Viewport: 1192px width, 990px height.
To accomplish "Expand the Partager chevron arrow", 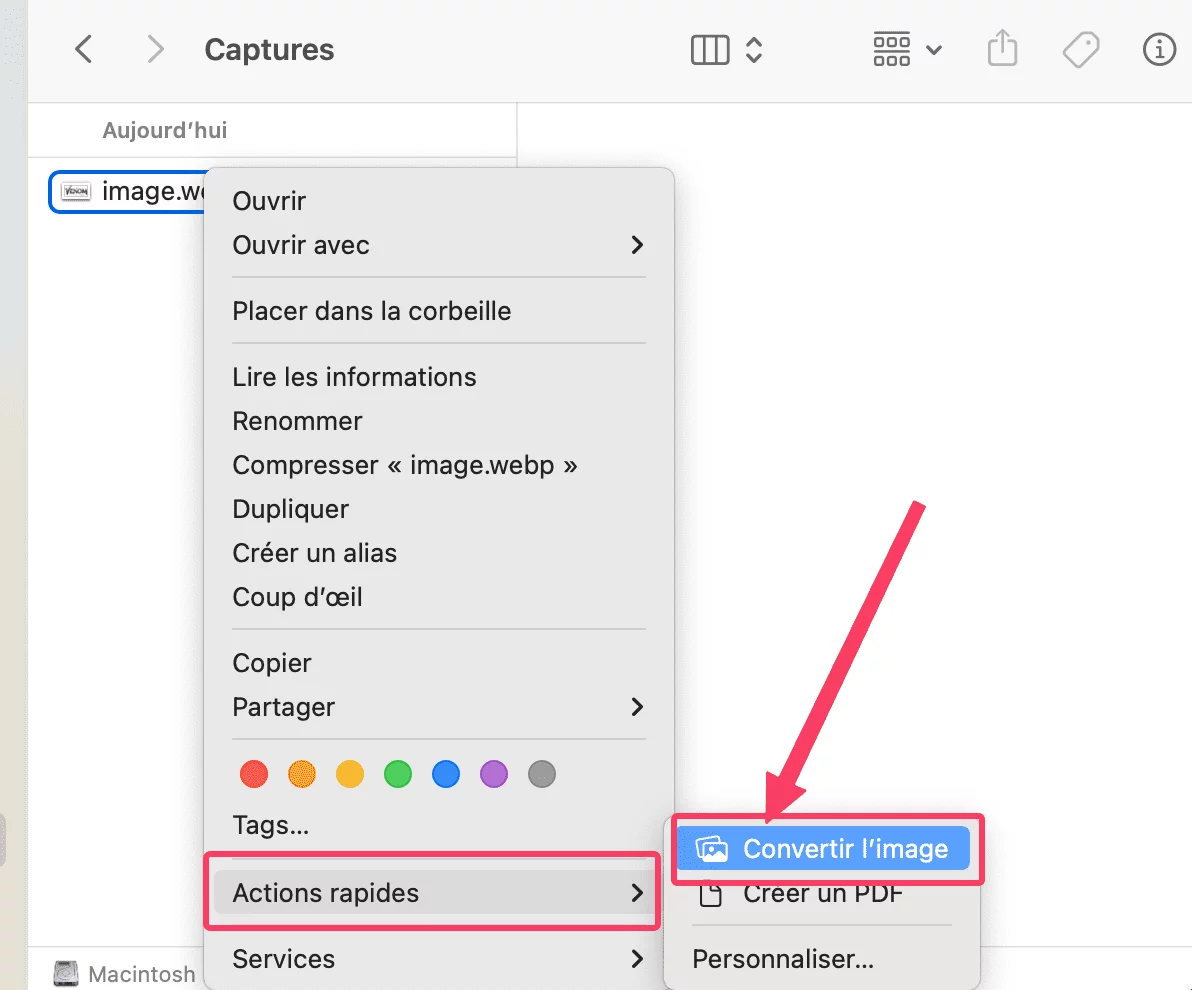I will tap(637, 707).
